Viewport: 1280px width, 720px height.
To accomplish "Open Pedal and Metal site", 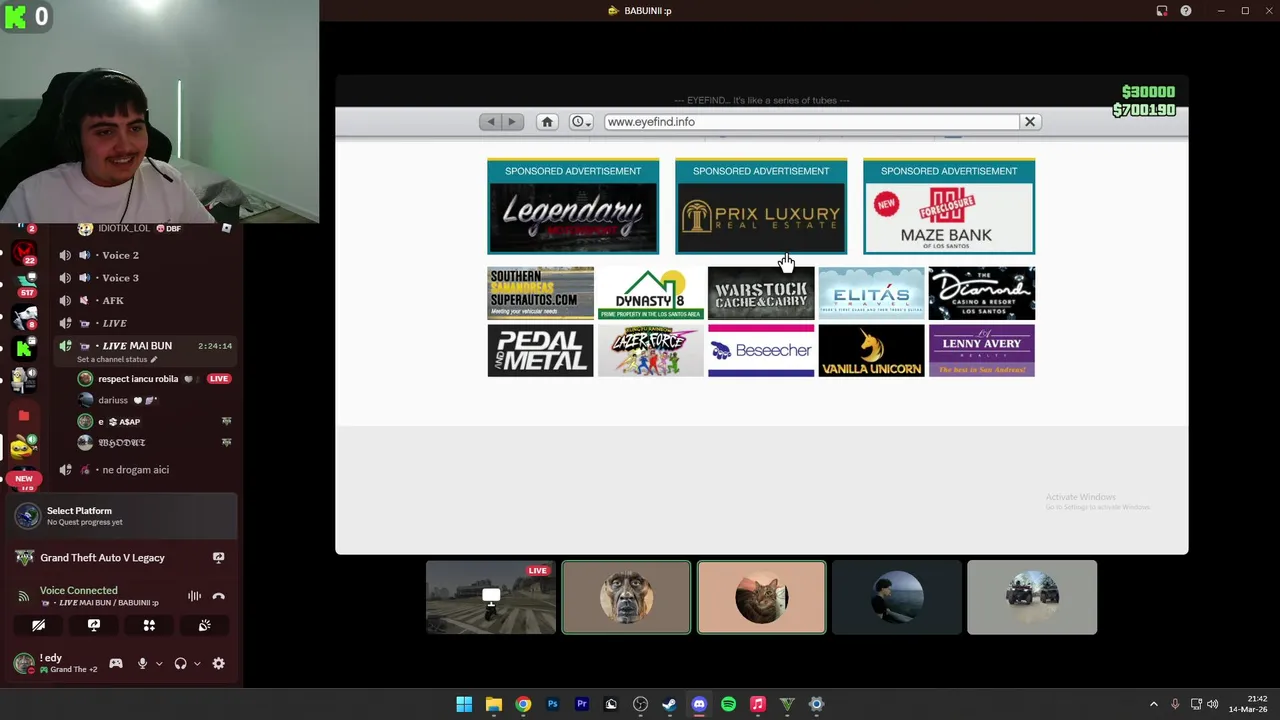I will point(540,350).
